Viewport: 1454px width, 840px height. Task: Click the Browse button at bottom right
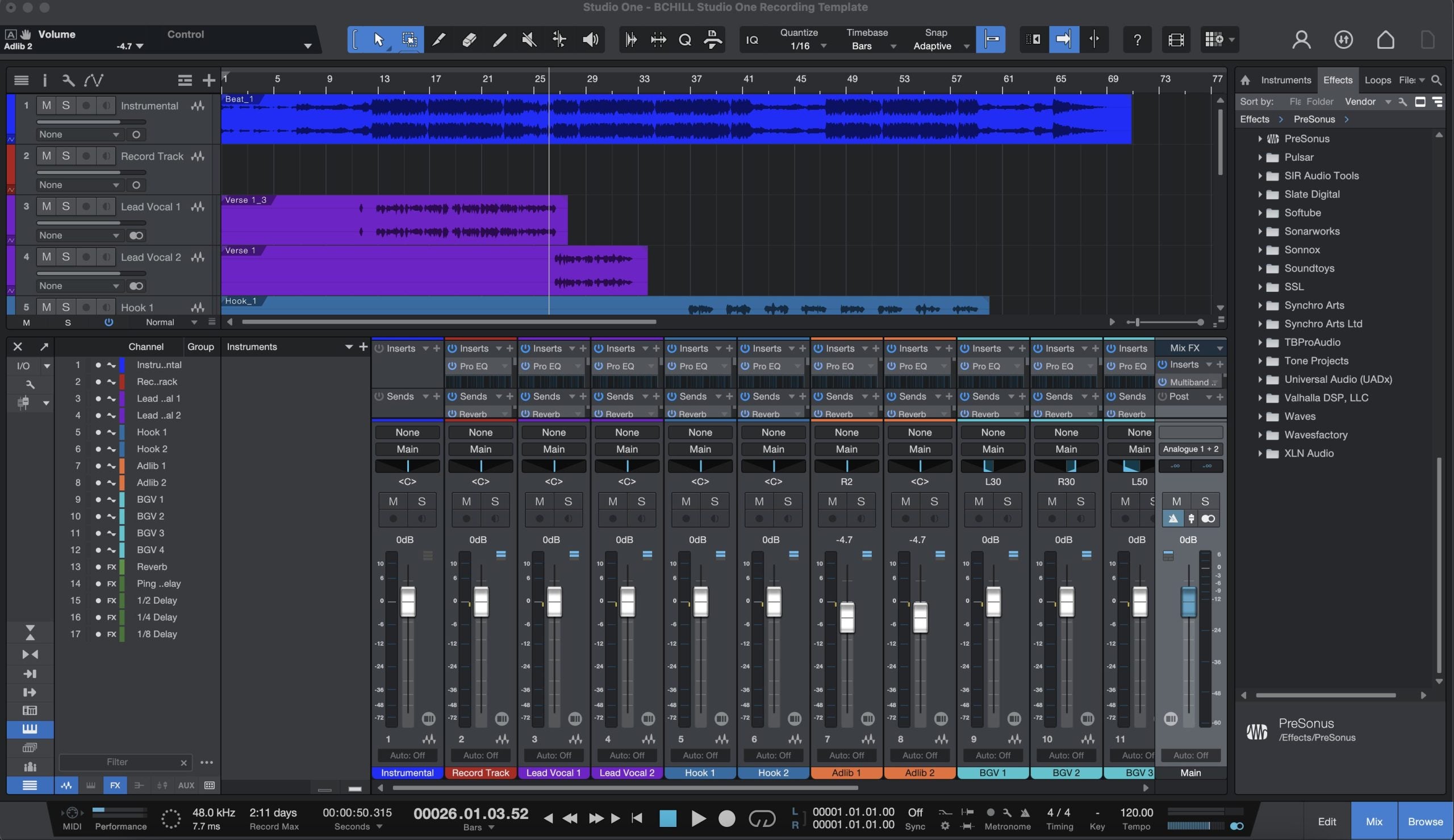(1425, 821)
